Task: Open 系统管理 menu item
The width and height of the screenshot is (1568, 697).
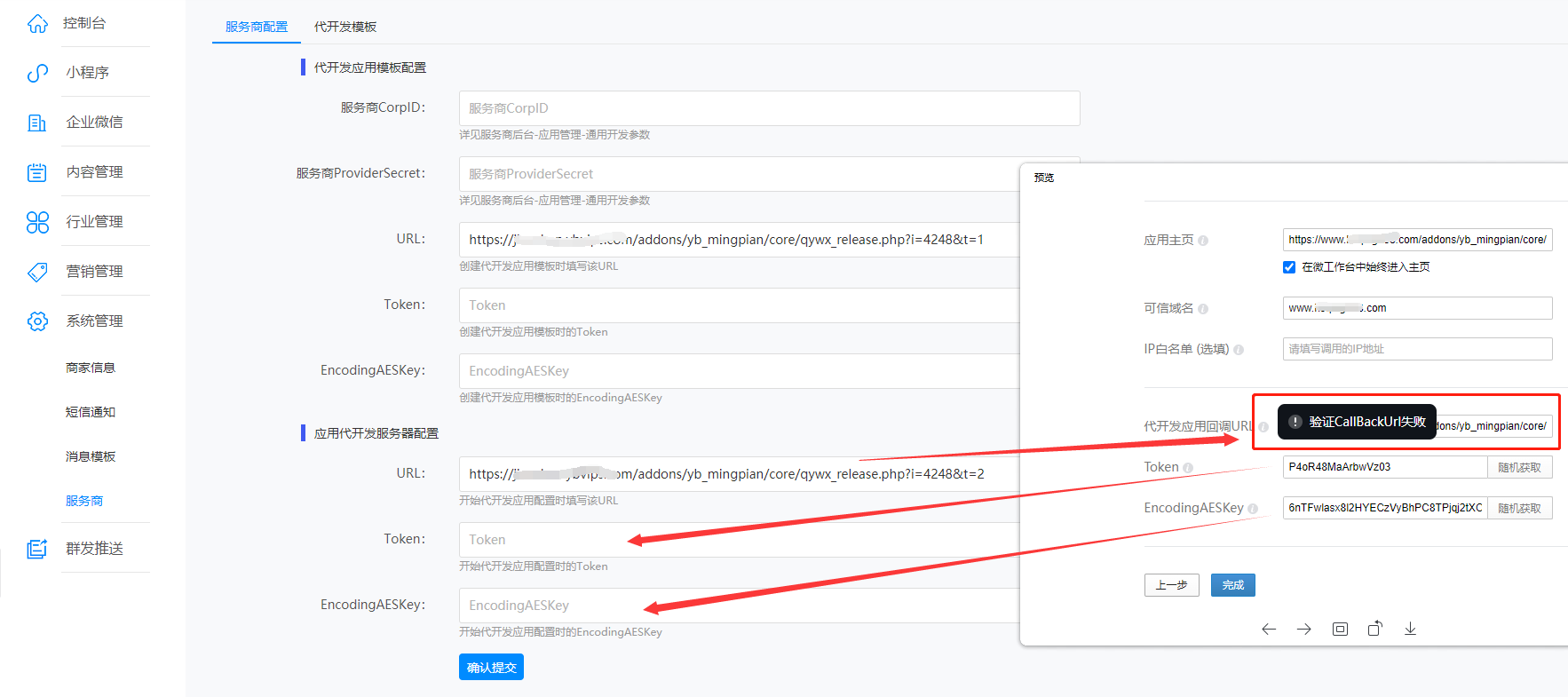Action: [x=94, y=321]
